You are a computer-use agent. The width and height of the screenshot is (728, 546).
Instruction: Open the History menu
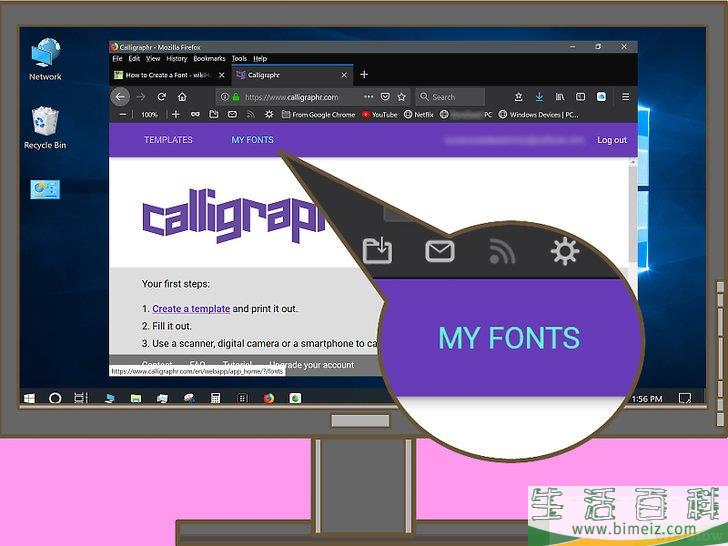176,58
